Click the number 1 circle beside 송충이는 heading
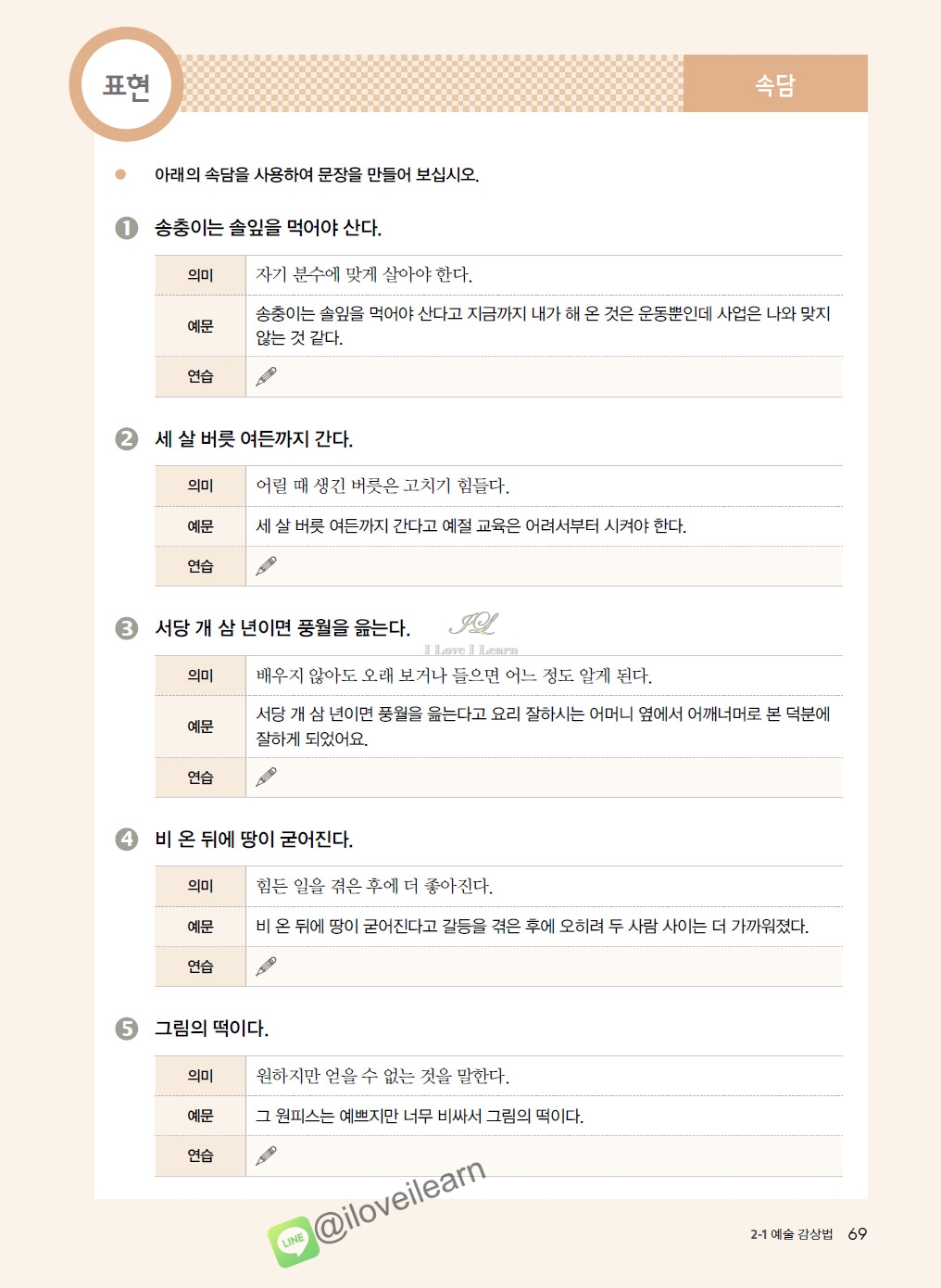This screenshot has width=941, height=1288. (127, 228)
